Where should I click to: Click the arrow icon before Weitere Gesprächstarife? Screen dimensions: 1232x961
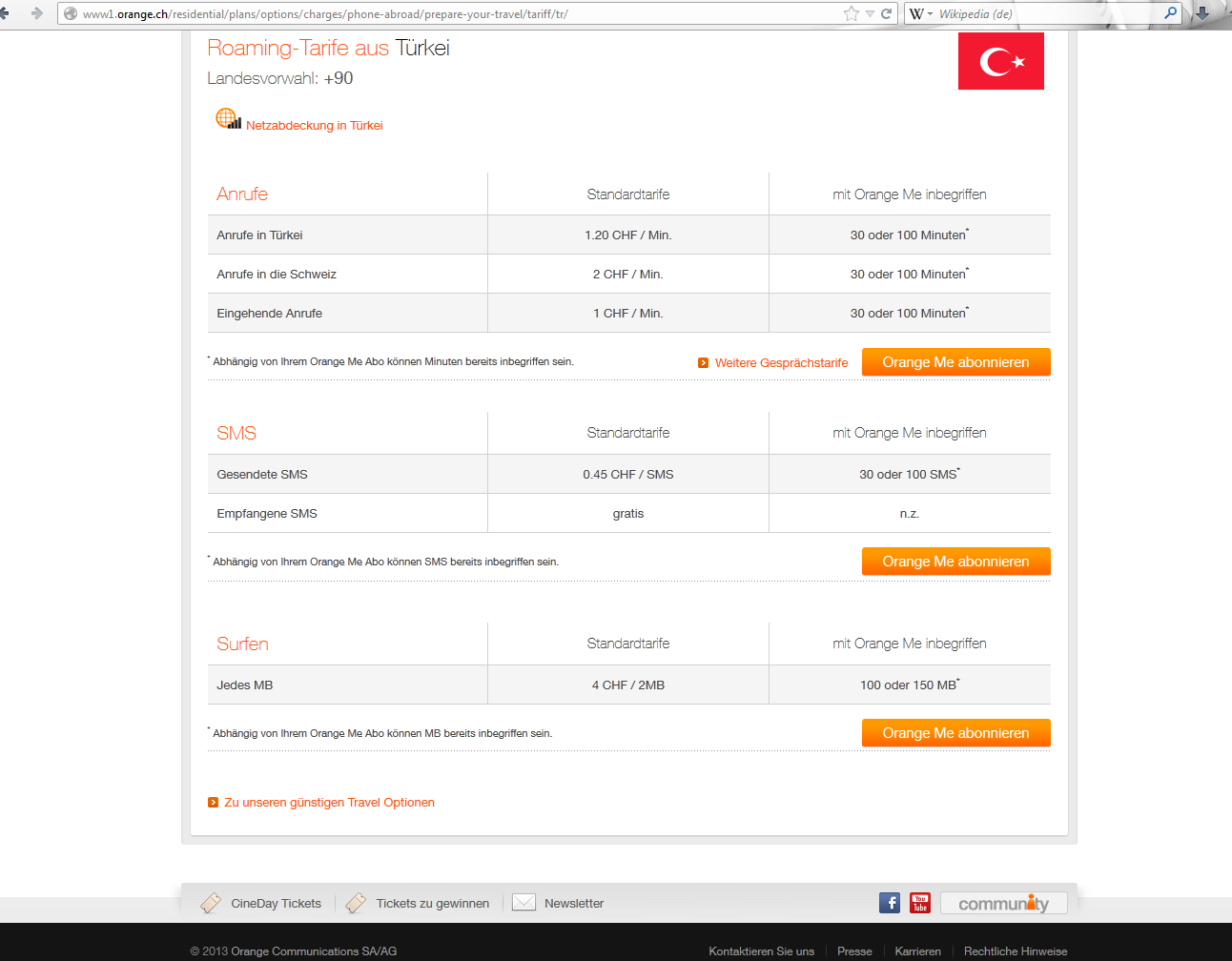703,362
